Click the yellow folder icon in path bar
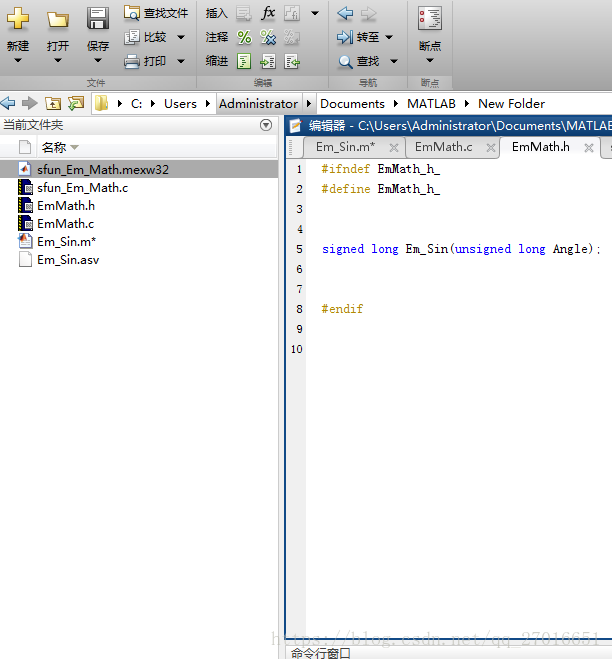612x659 pixels. point(101,103)
